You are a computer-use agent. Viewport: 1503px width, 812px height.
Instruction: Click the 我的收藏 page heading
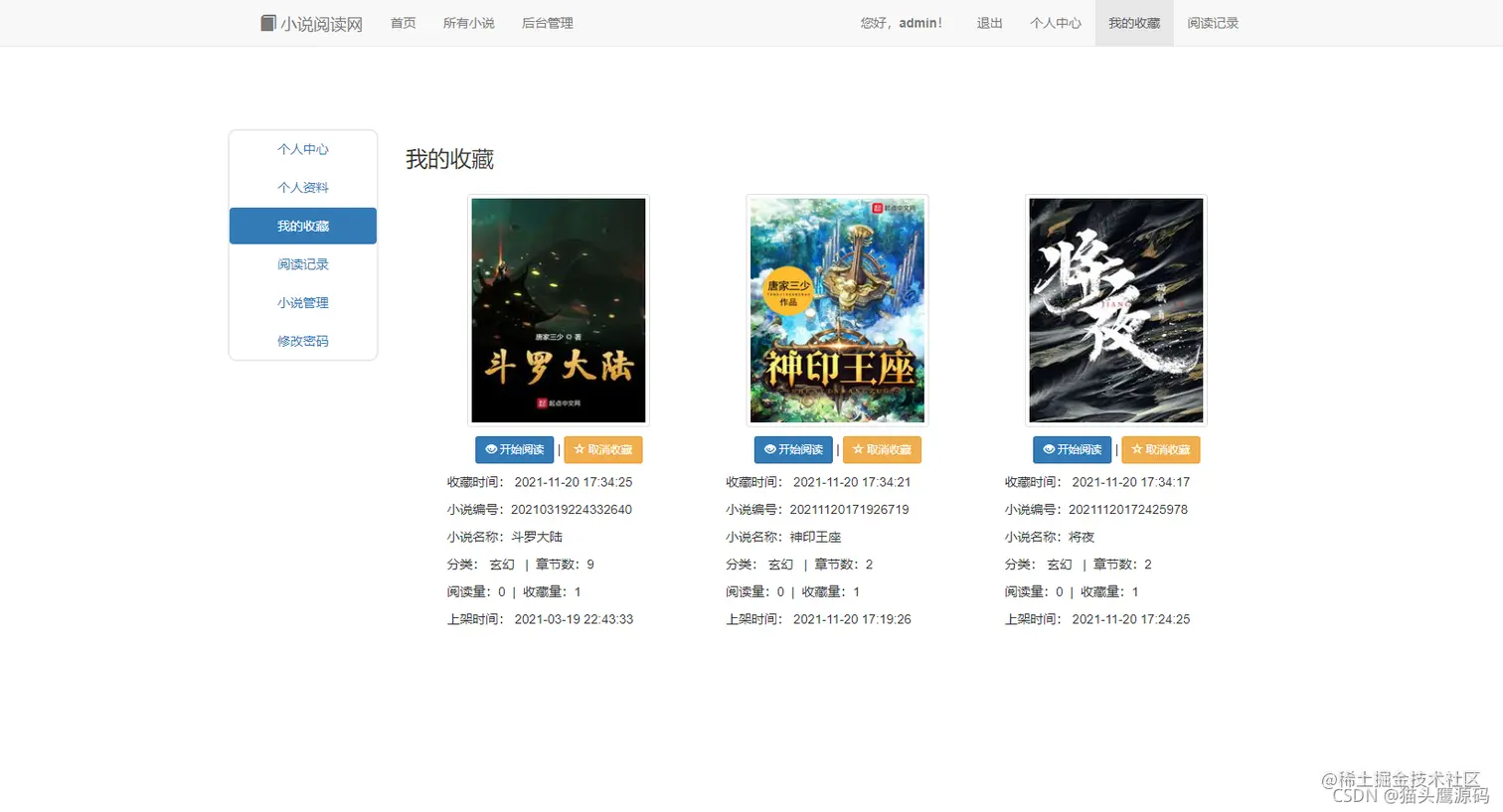(x=449, y=160)
